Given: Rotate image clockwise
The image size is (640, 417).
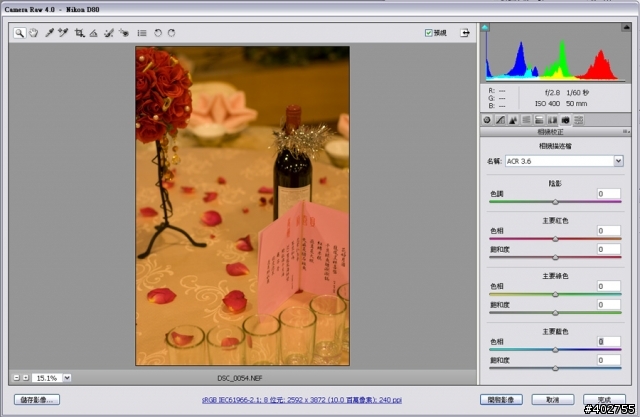Looking at the screenshot, I should coord(172,32).
